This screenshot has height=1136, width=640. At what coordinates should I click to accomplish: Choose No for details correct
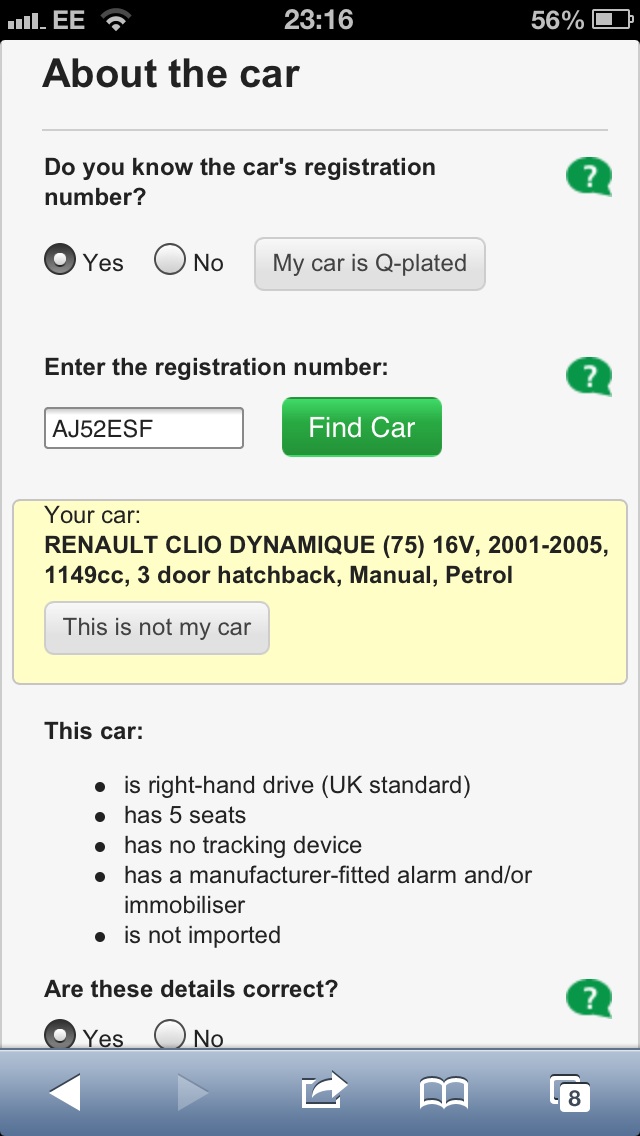pos(170,1034)
